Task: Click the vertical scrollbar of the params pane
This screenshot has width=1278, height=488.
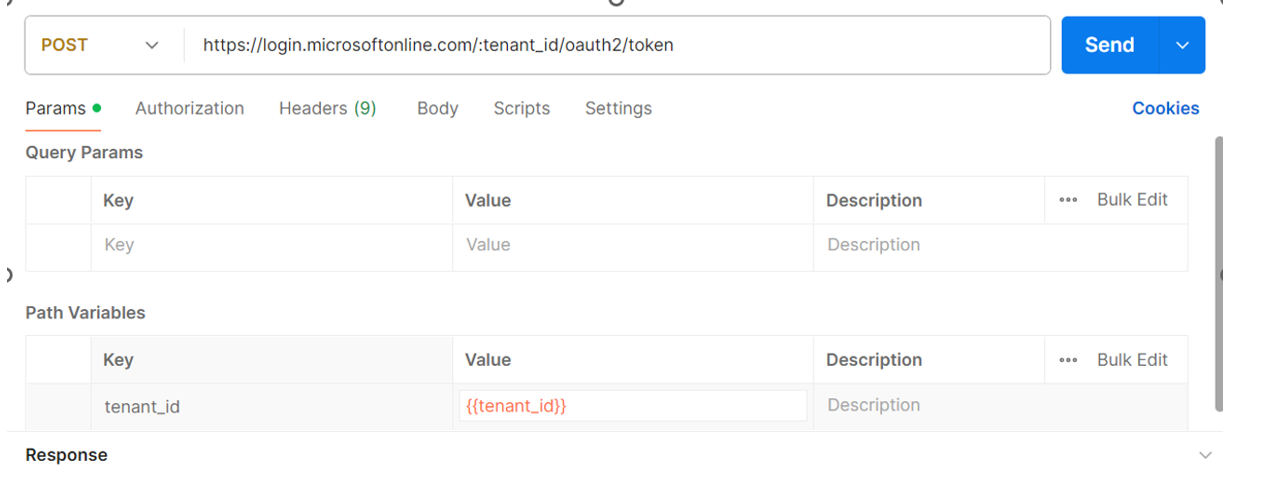Action: tap(1218, 274)
